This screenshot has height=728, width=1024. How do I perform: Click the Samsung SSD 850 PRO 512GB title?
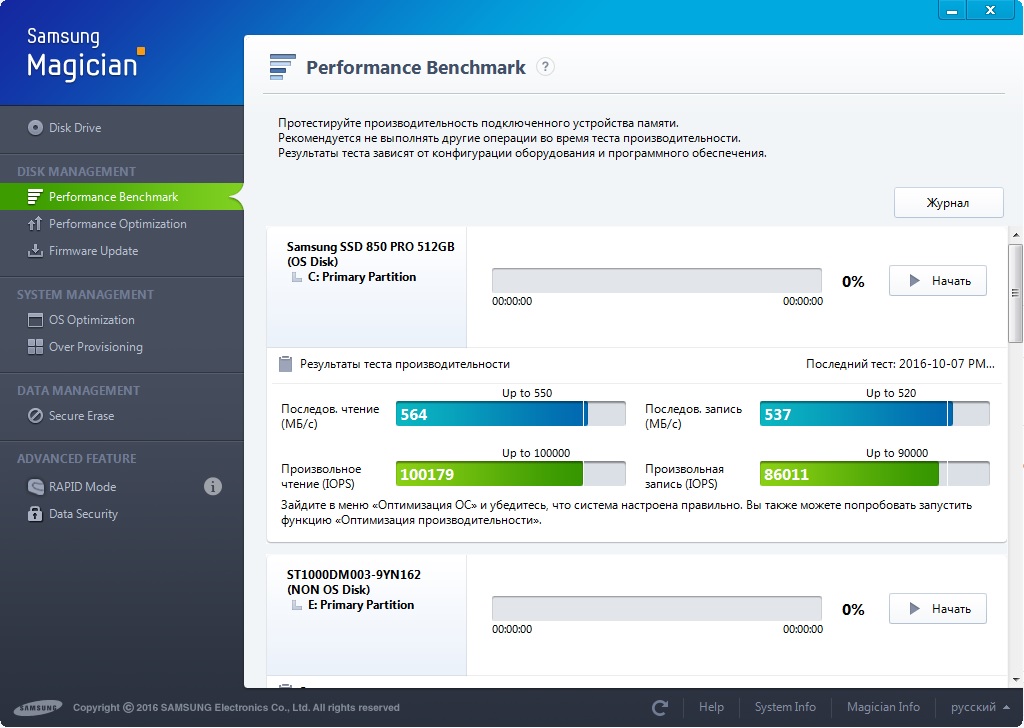pos(370,247)
